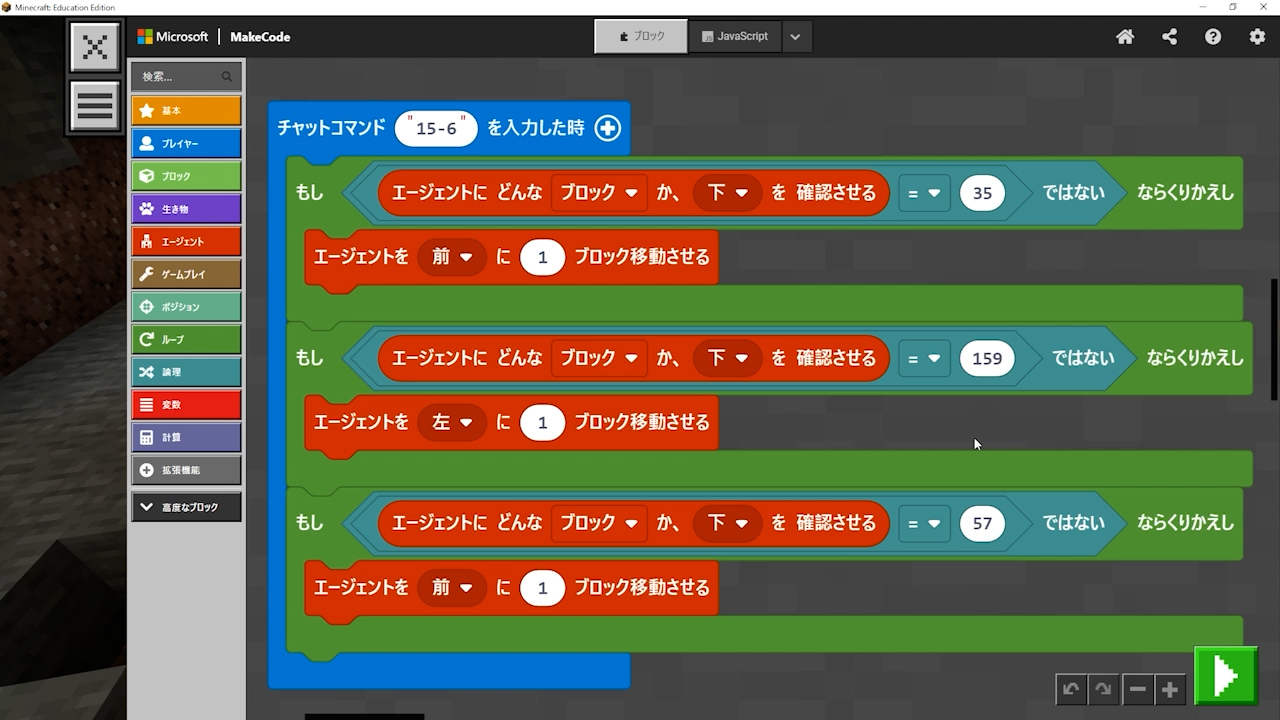Open the hamburger menu button
The height and width of the screenshot is (720, 1280).
coord(95,105)
